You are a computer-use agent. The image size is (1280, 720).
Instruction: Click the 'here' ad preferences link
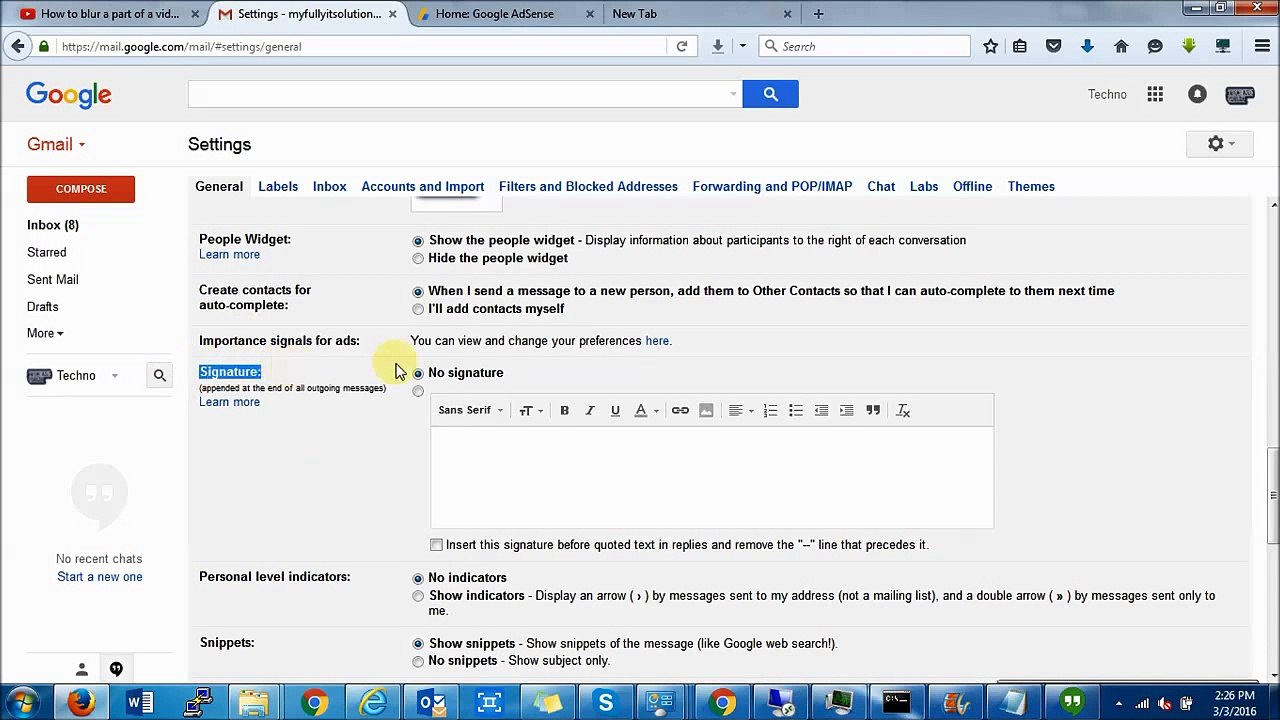click(x=657, y=341)
